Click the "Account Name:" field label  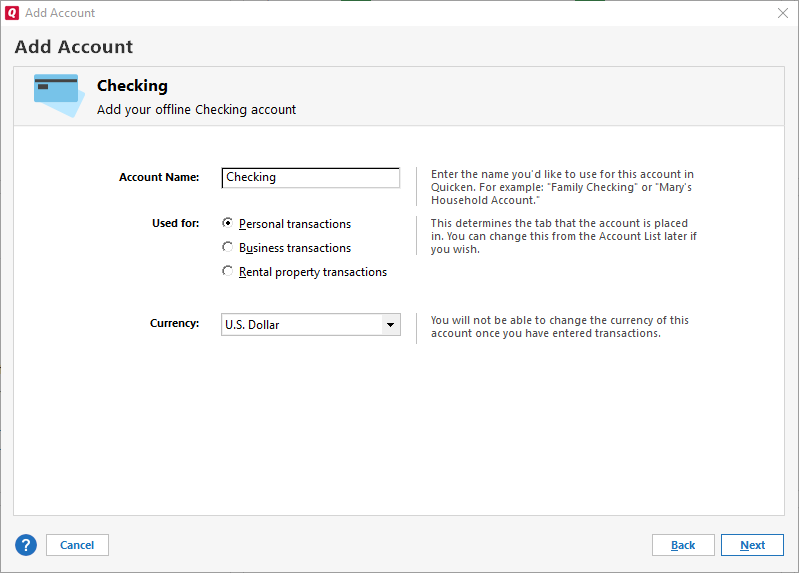(x=159, y=177)
